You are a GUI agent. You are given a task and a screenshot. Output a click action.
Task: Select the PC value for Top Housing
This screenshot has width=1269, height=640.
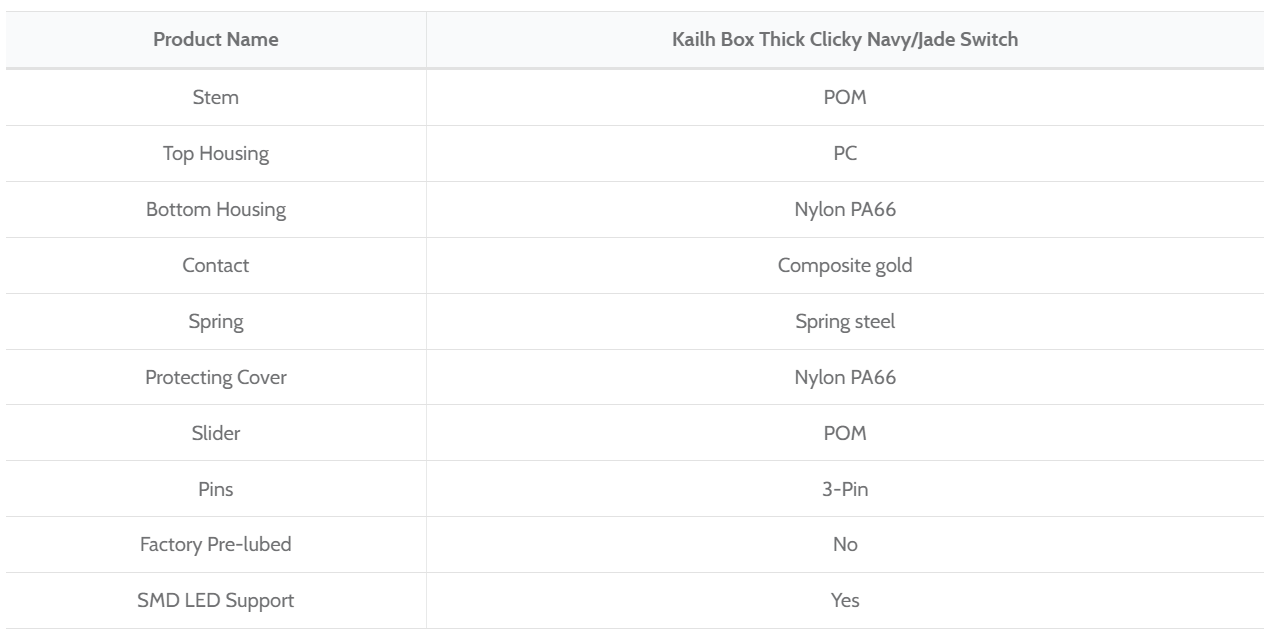tap(845, 153)
